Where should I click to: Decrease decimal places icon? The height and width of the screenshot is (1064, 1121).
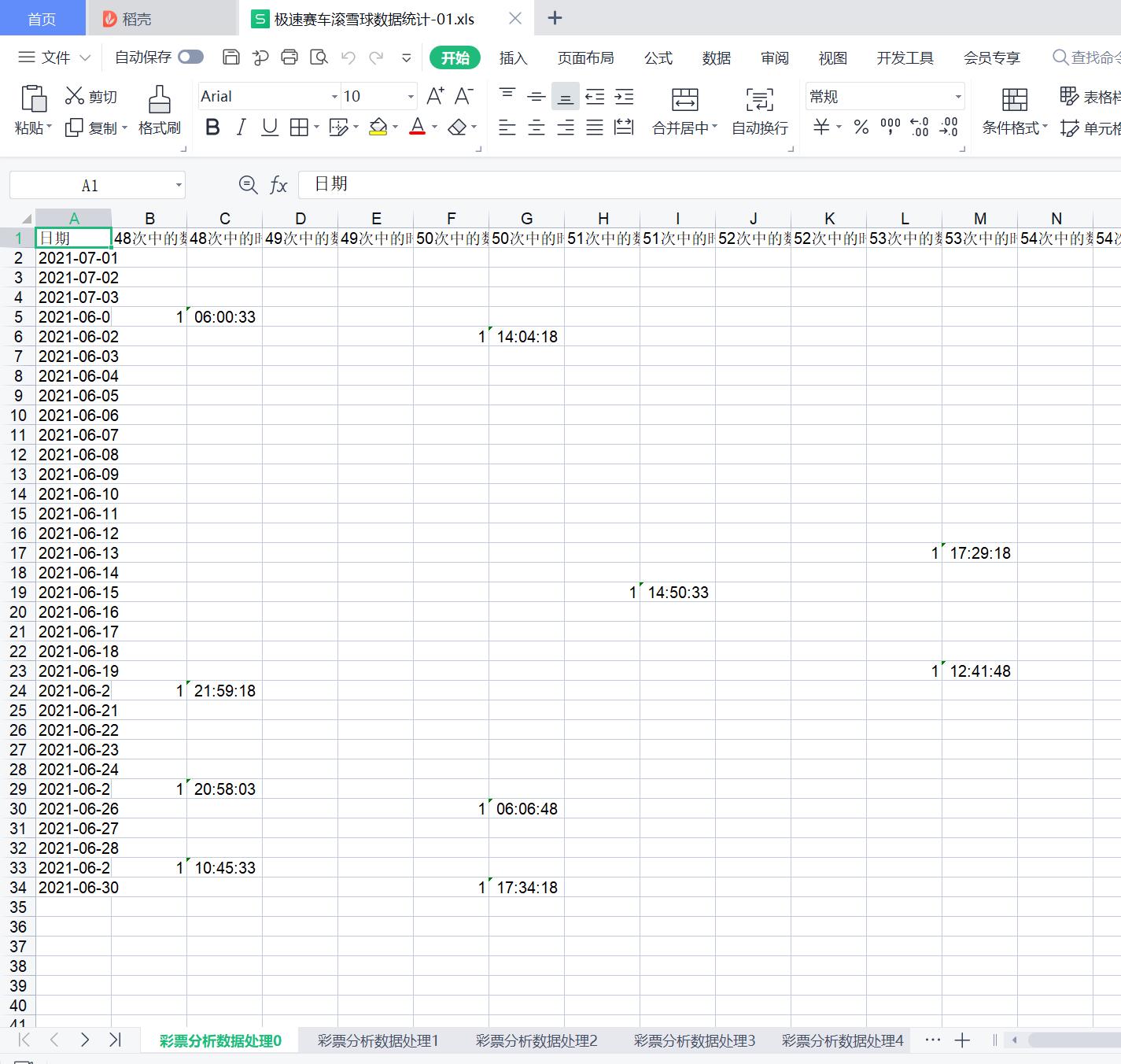click(950, 127)
